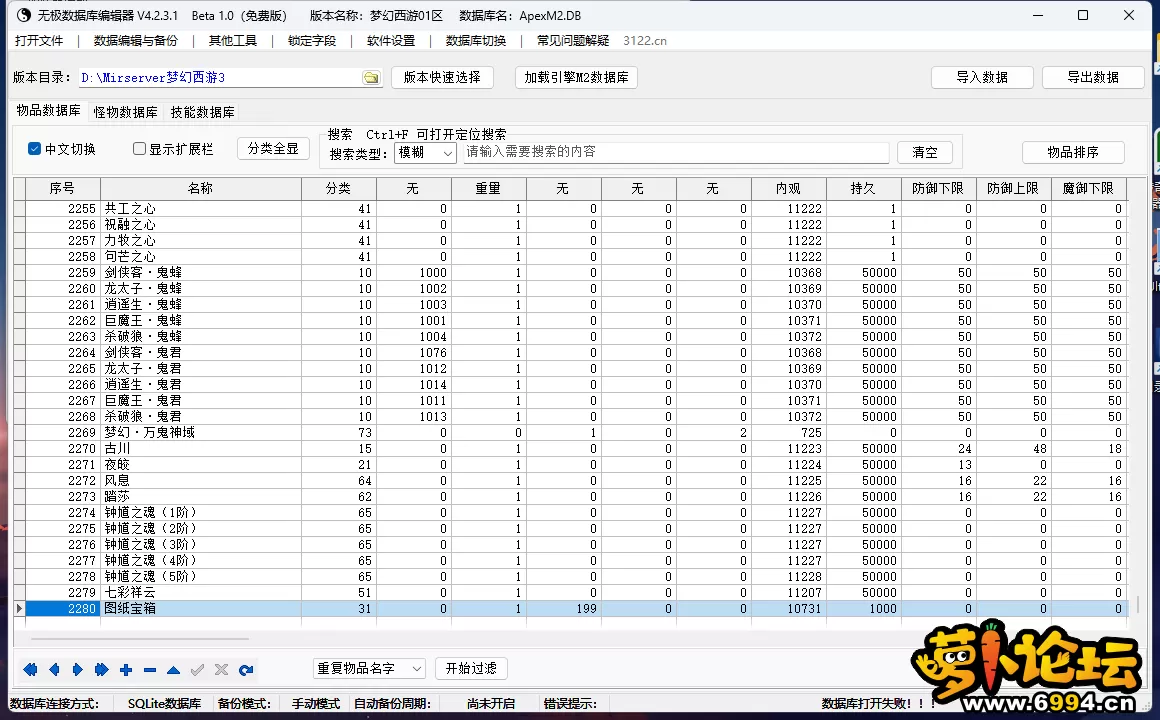
Task: Open 数据库切换 menu
Action: 476,41
